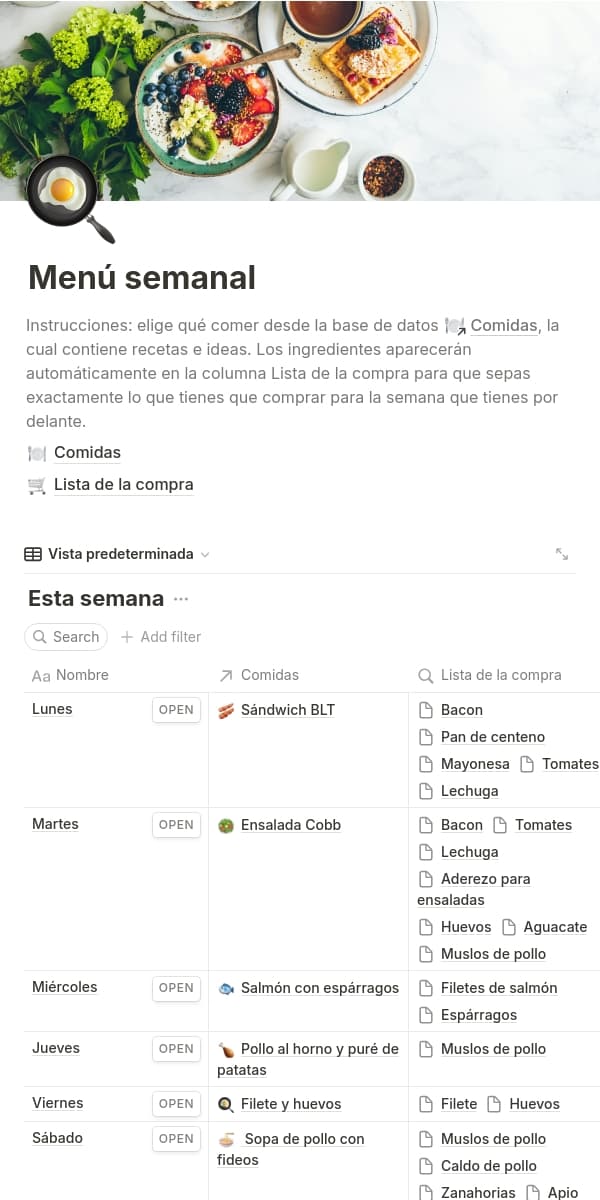Click the salmon fish icon in Miércoles row
Image resolution: width=600 pixels, height=1200 pixels.
pyautogui.click(x=226, y=988)
